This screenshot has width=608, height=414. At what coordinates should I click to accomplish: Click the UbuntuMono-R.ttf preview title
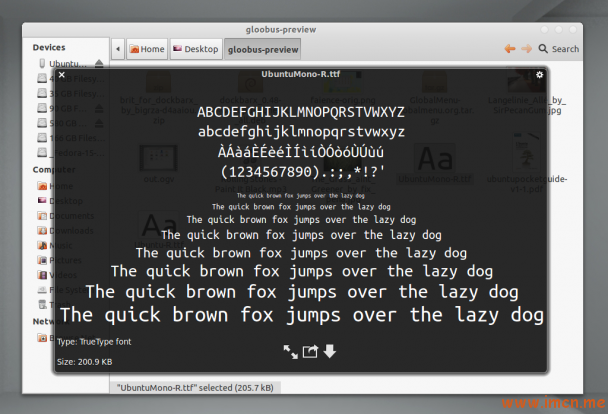tap(301, 74)
